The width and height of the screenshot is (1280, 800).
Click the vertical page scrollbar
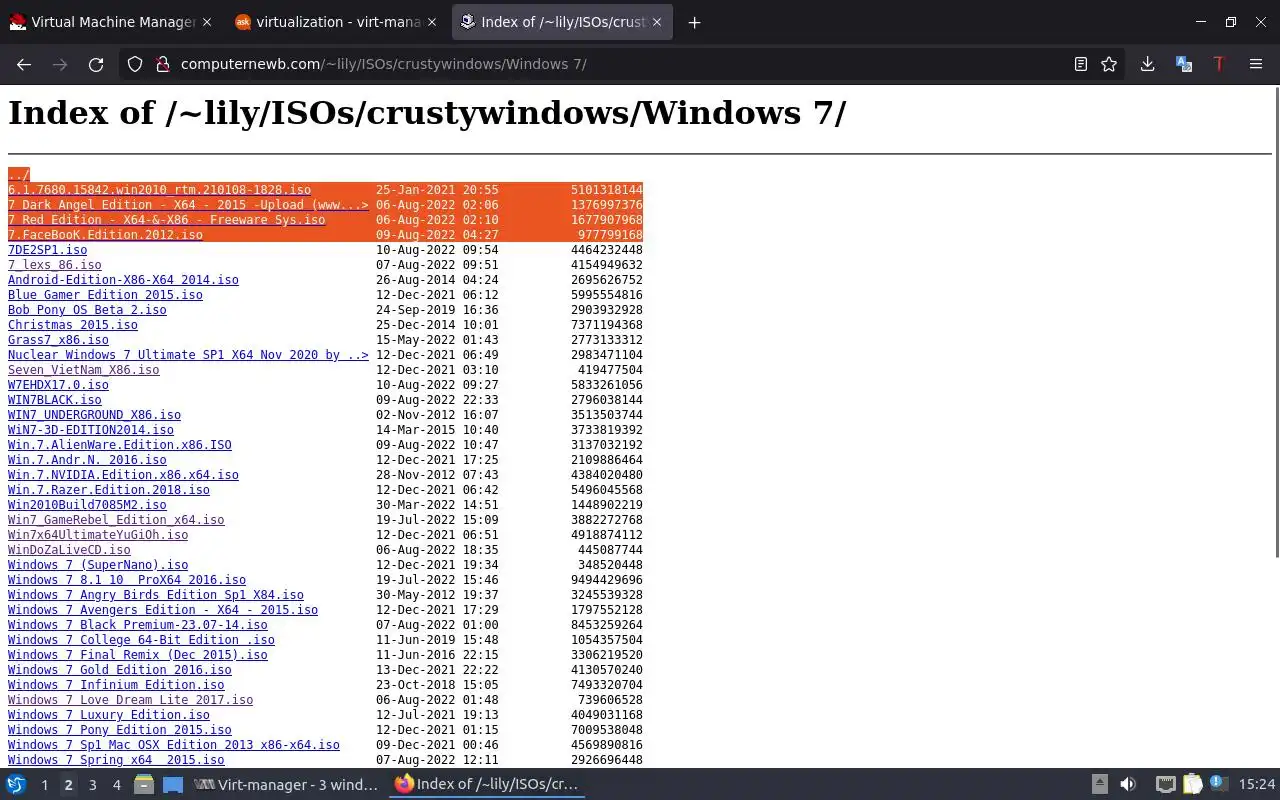click(x=1276, y=323)
